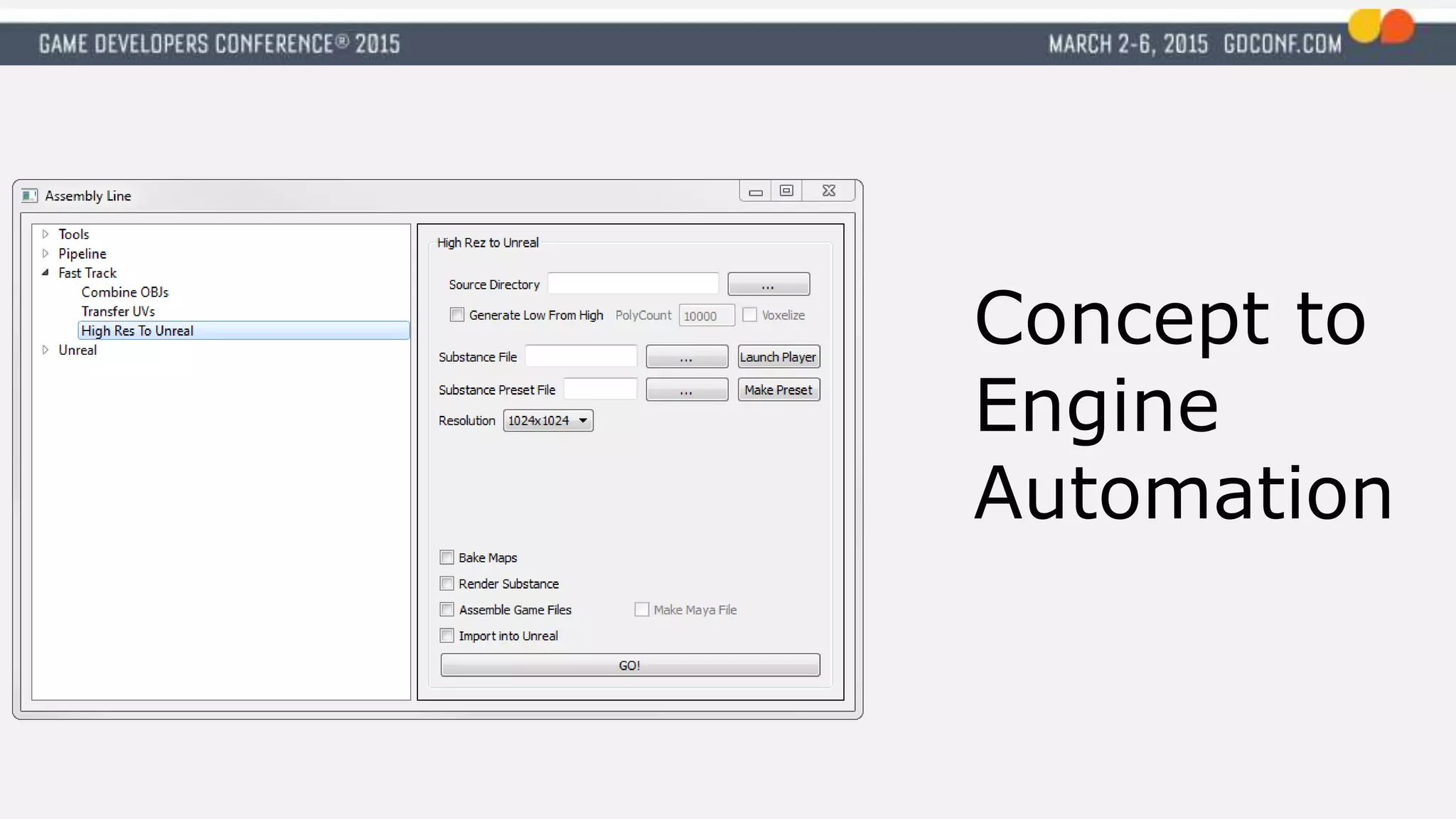Enable the Render Substance checkbox

tap(447, 584)
